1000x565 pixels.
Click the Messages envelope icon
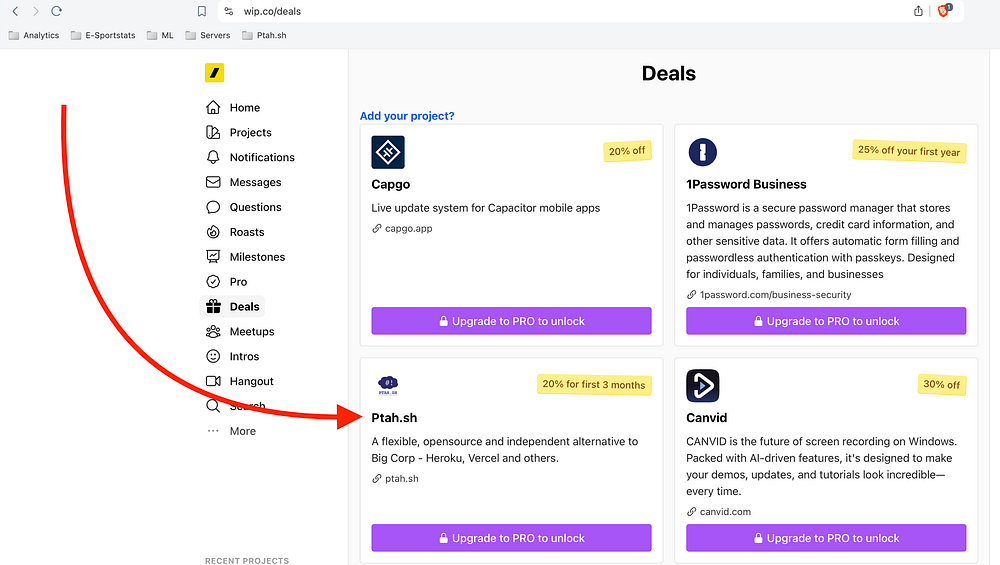[213, 183]
